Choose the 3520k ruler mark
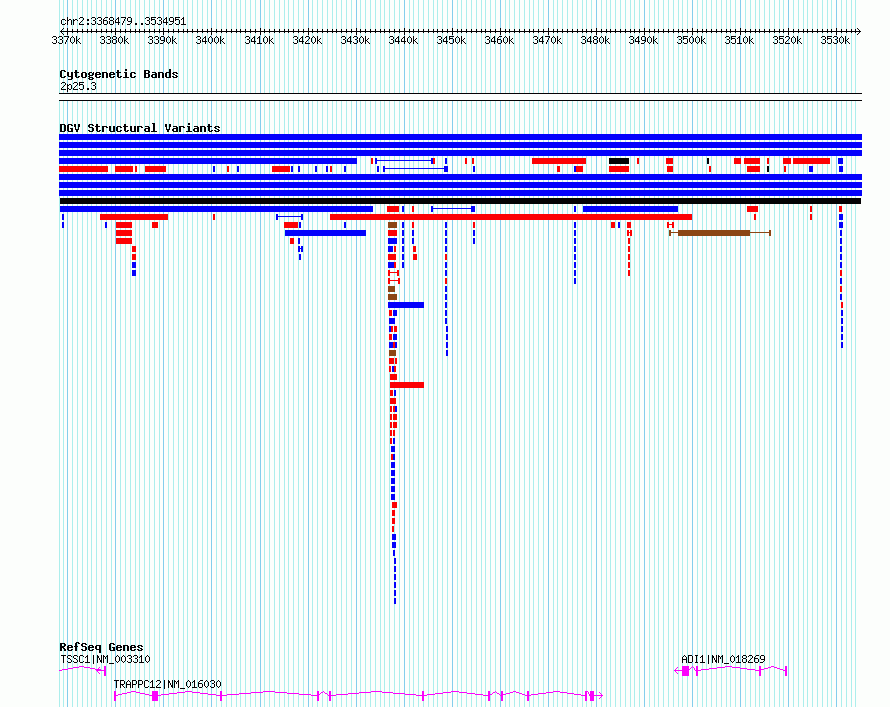Viewport: 890px width, 707px height. 787,40
